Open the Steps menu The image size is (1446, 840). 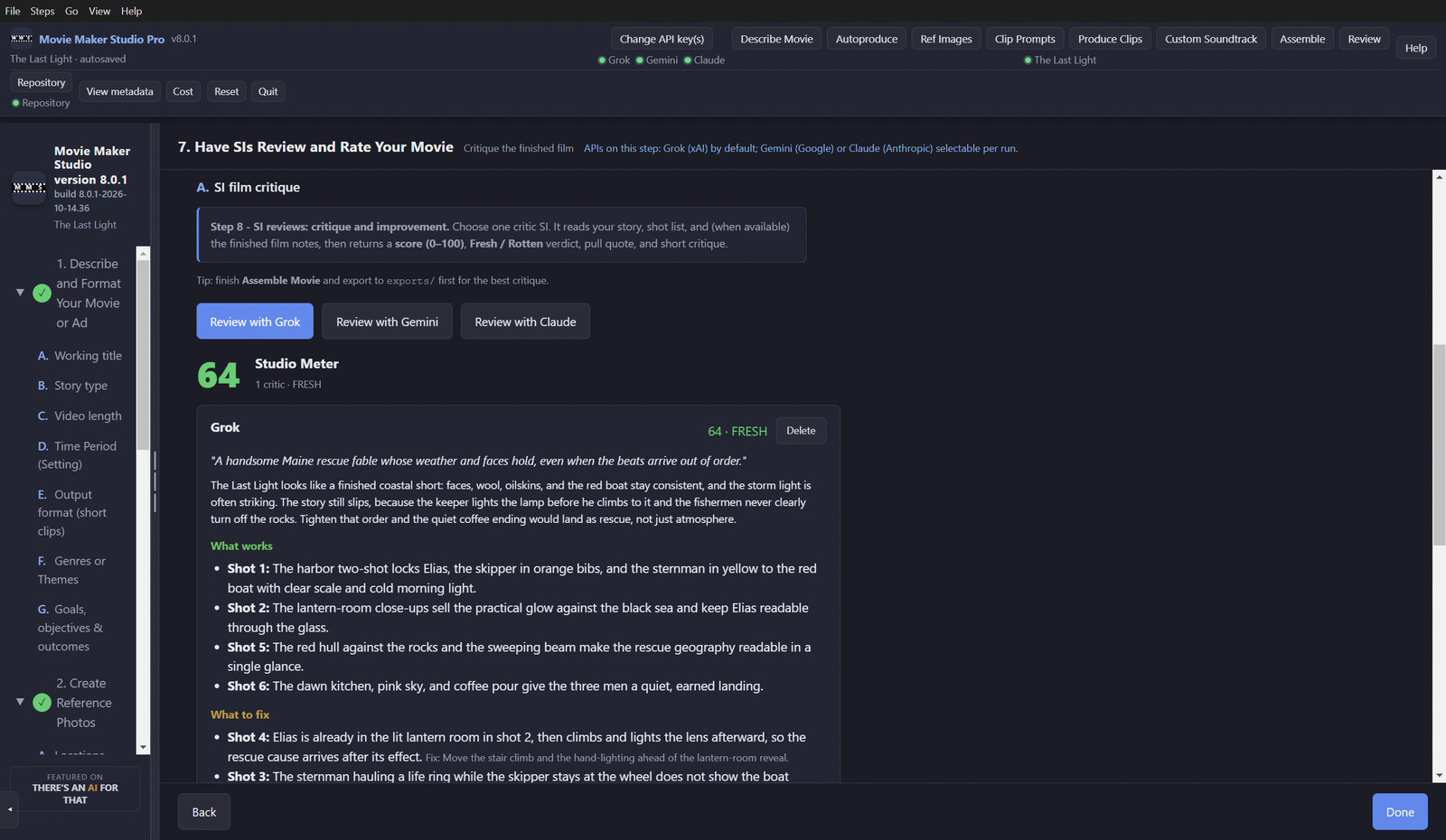tap(42, 11)
